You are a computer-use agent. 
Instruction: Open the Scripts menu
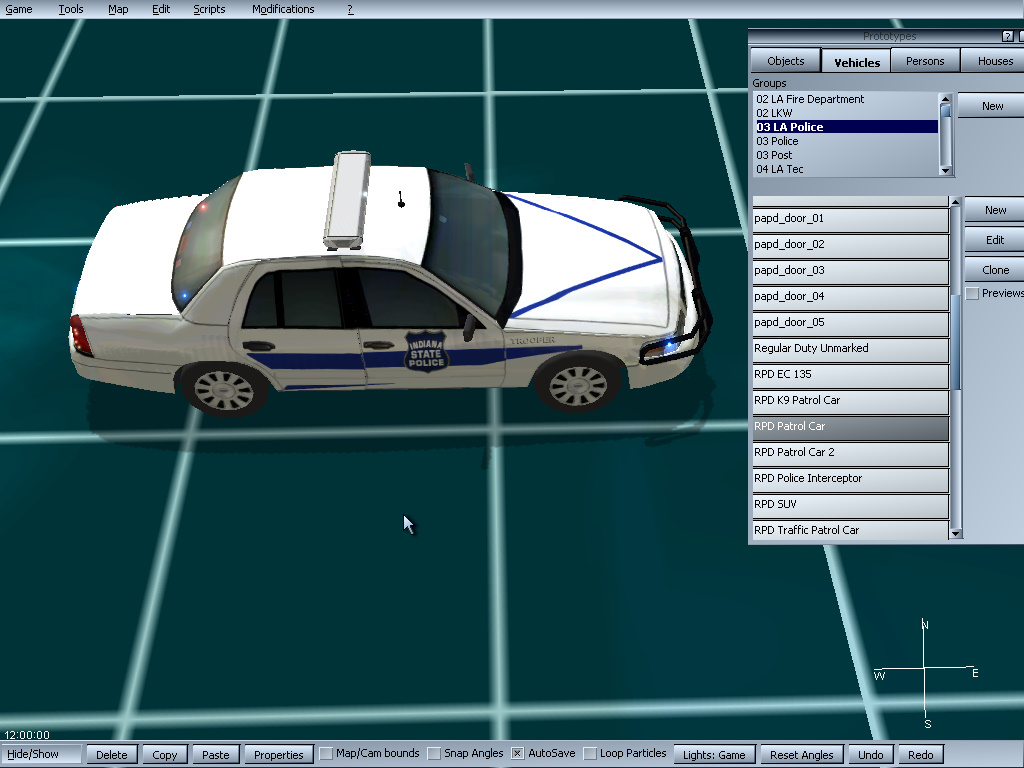209,9
